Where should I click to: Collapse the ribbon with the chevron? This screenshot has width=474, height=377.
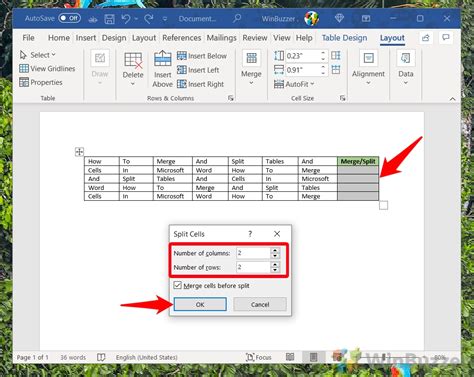[x=452, y=99]
